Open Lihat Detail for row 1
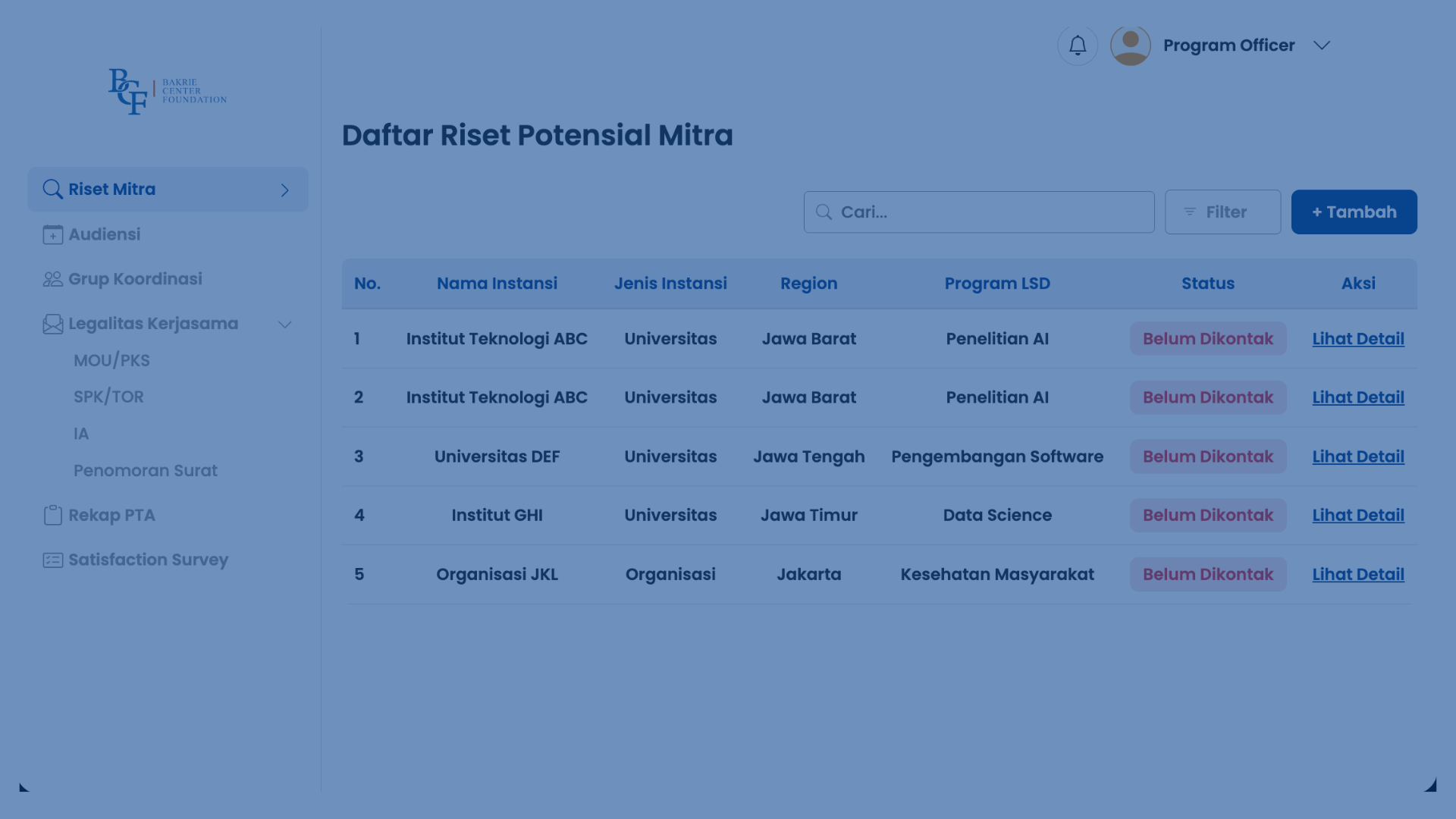 pos(1358,338)
